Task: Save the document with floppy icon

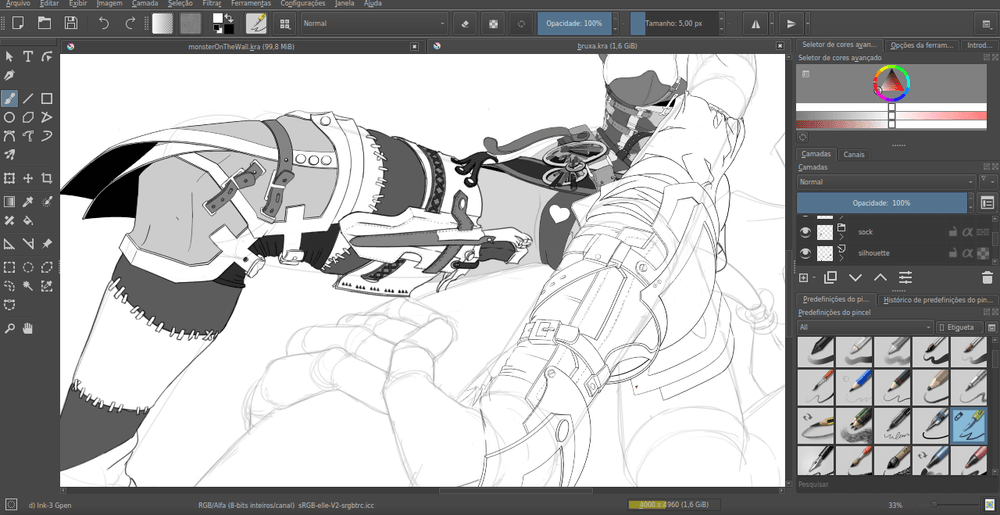Action: 70,22
